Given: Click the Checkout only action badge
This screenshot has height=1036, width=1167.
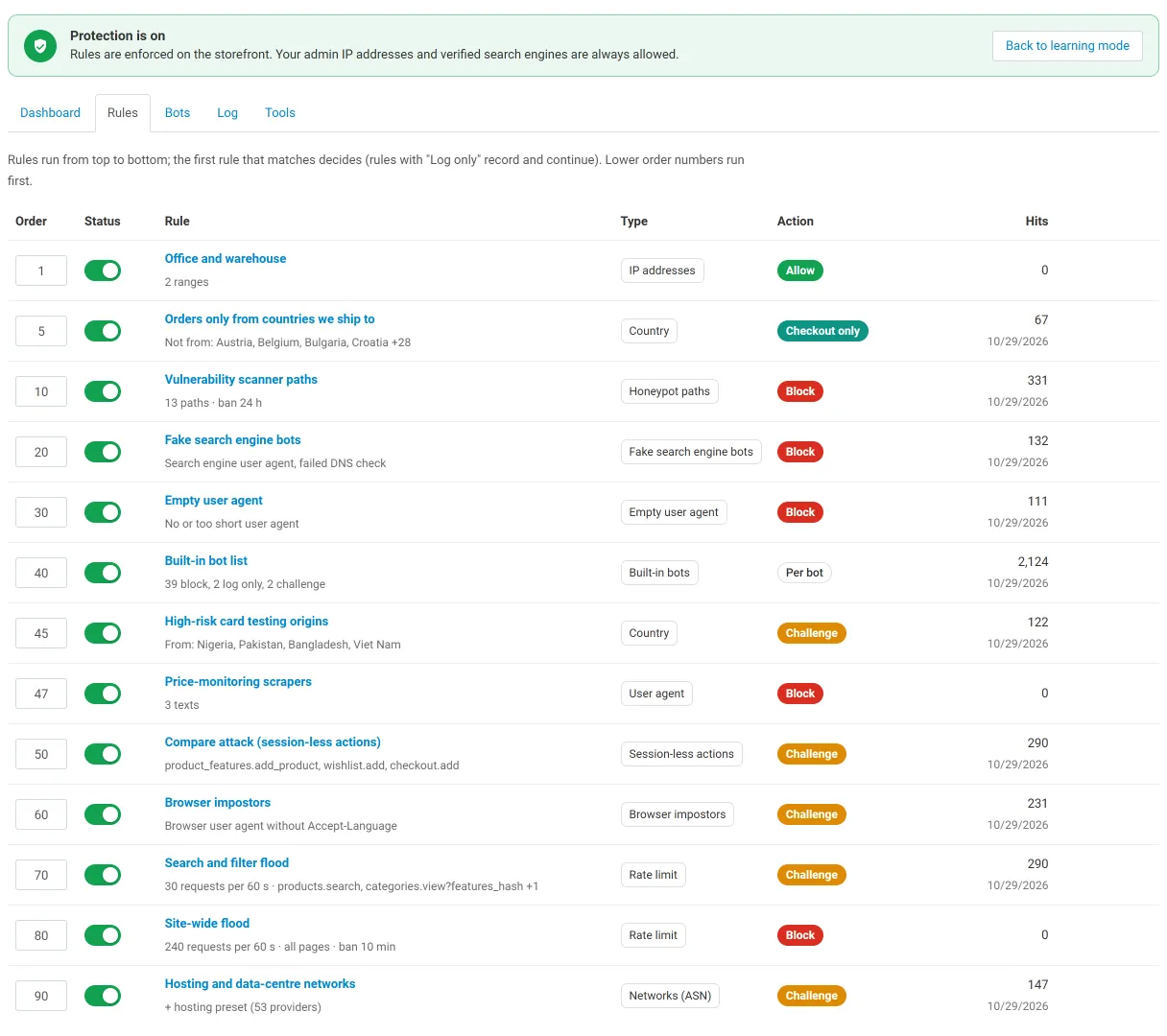Looking at the screenshot, I should [x=822, y=331].
